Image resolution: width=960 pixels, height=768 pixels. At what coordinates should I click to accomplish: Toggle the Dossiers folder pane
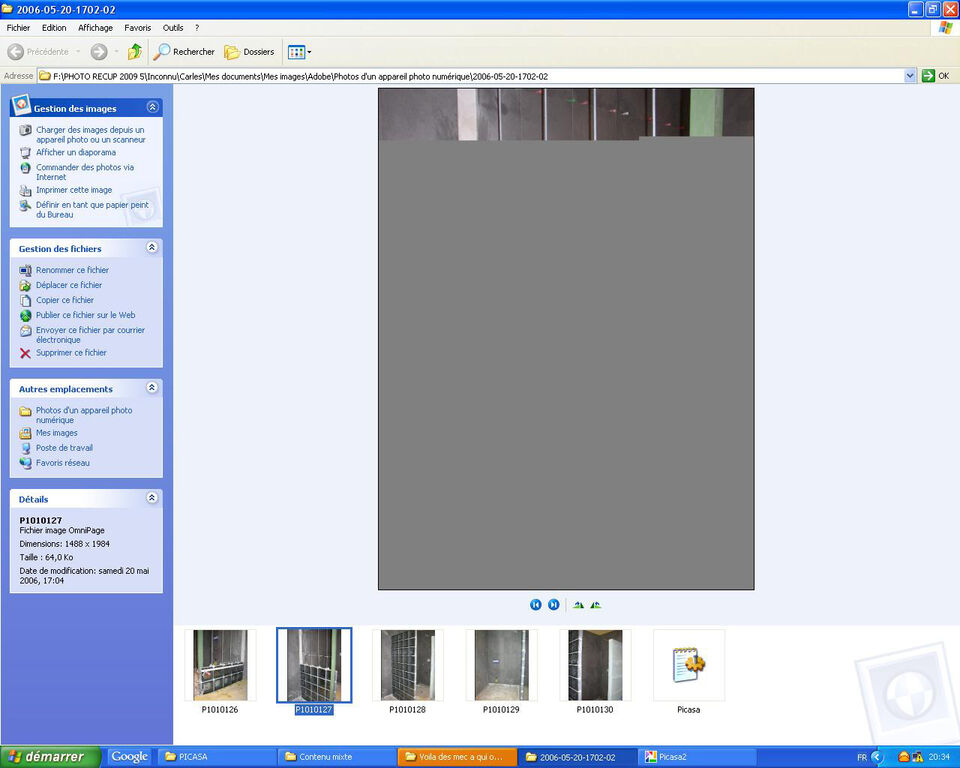249,52
